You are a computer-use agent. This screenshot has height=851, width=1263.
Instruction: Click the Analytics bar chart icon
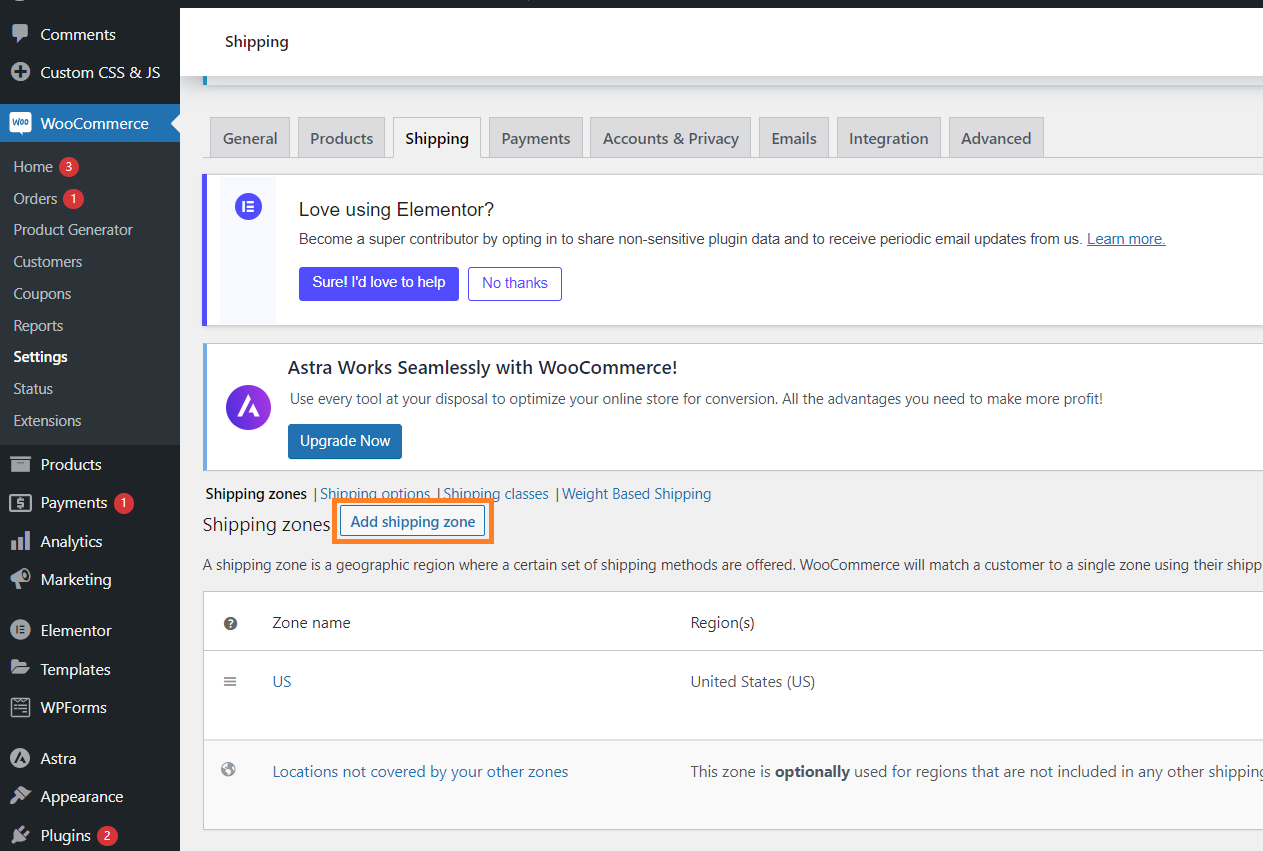(20, 541)
